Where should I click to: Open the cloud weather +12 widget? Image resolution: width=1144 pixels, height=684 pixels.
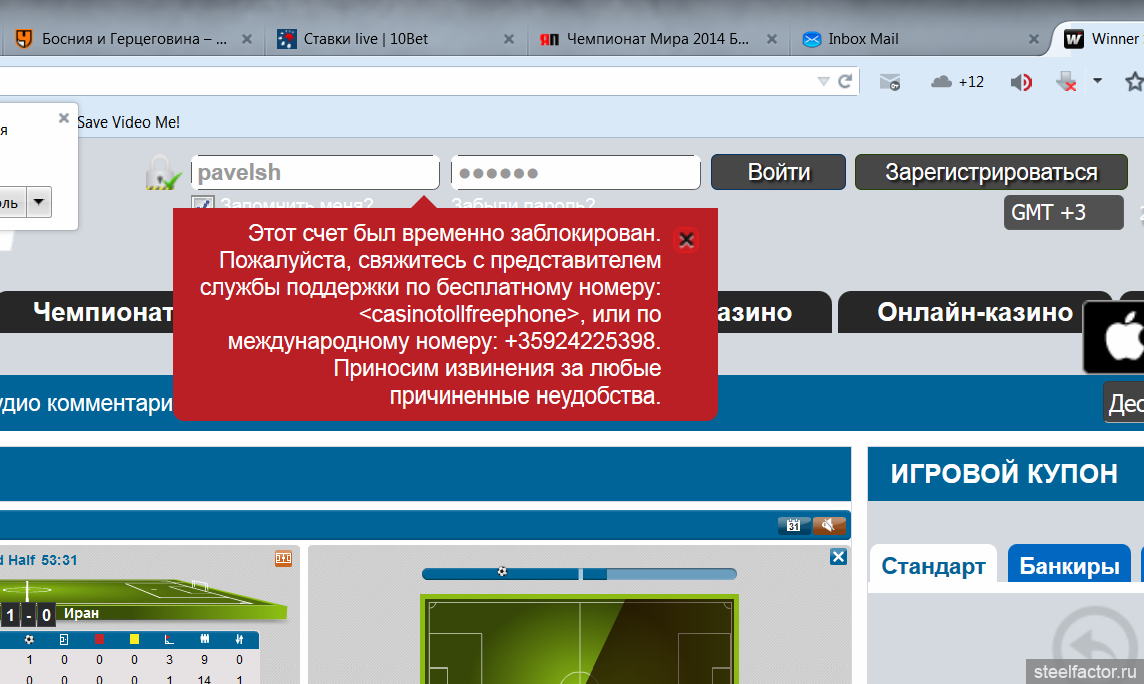coord(957,82)
